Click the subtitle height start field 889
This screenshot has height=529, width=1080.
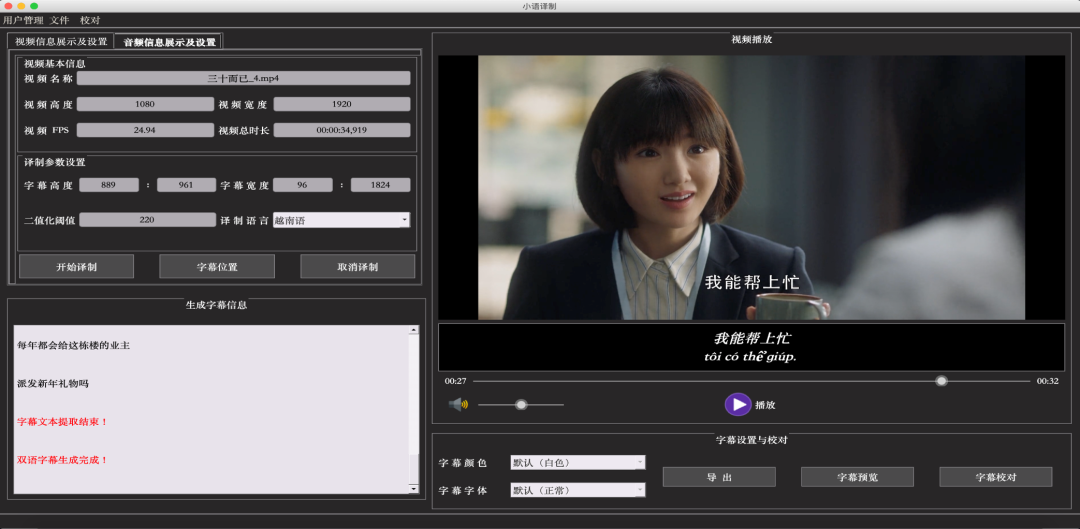tap(109, 185)
